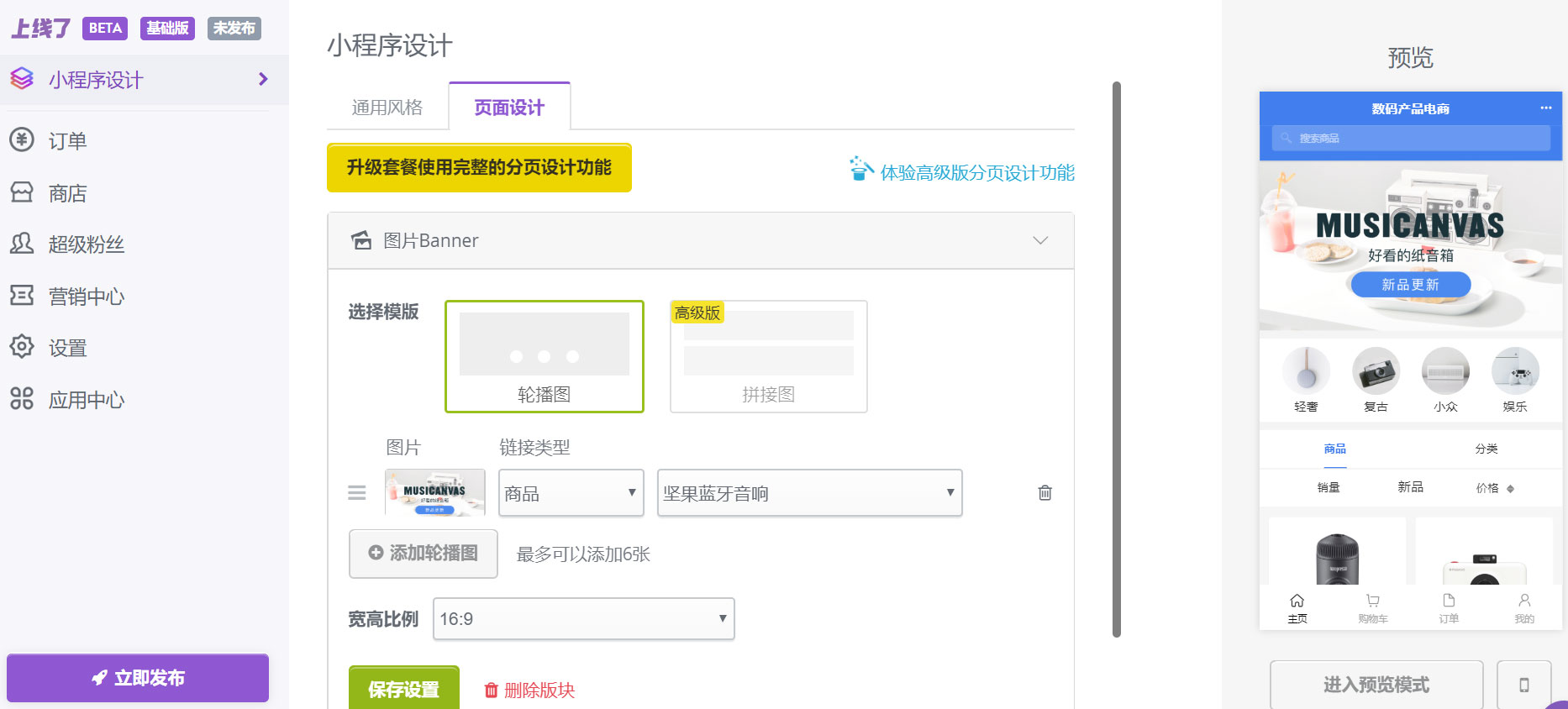Select the 轮播图 template
Screen dimensions: 1568x709
[x=545, y=356]
